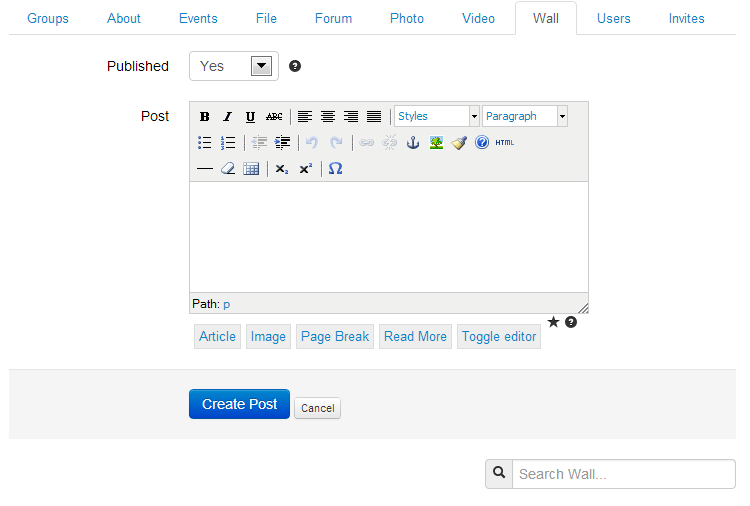Insert an unordered bullet list

pyautogui.click(x=205, y=143)
